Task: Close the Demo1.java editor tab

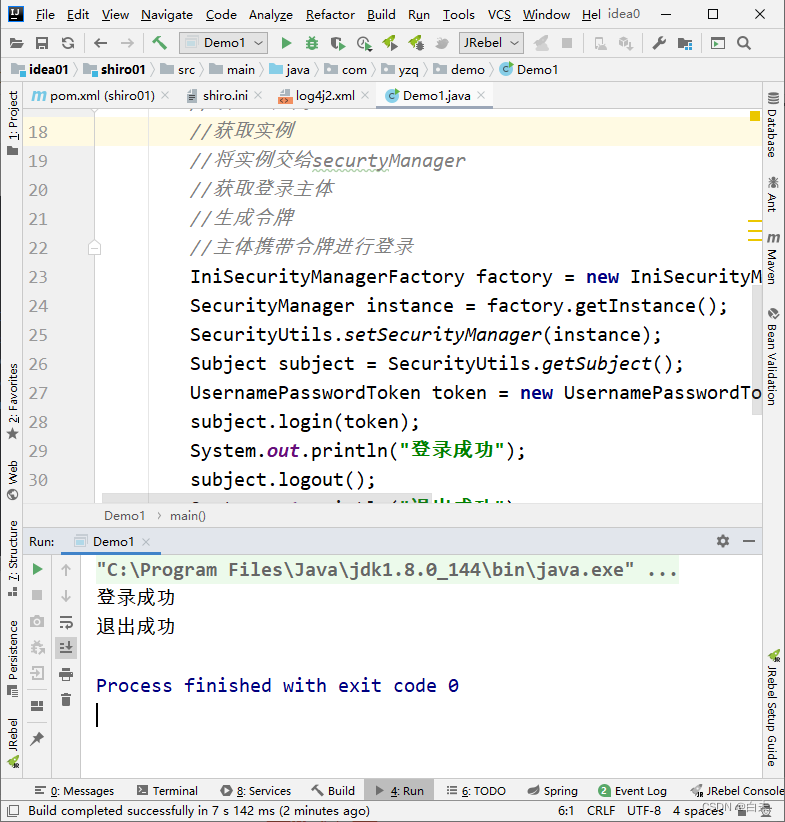Action: click(481, 95)
